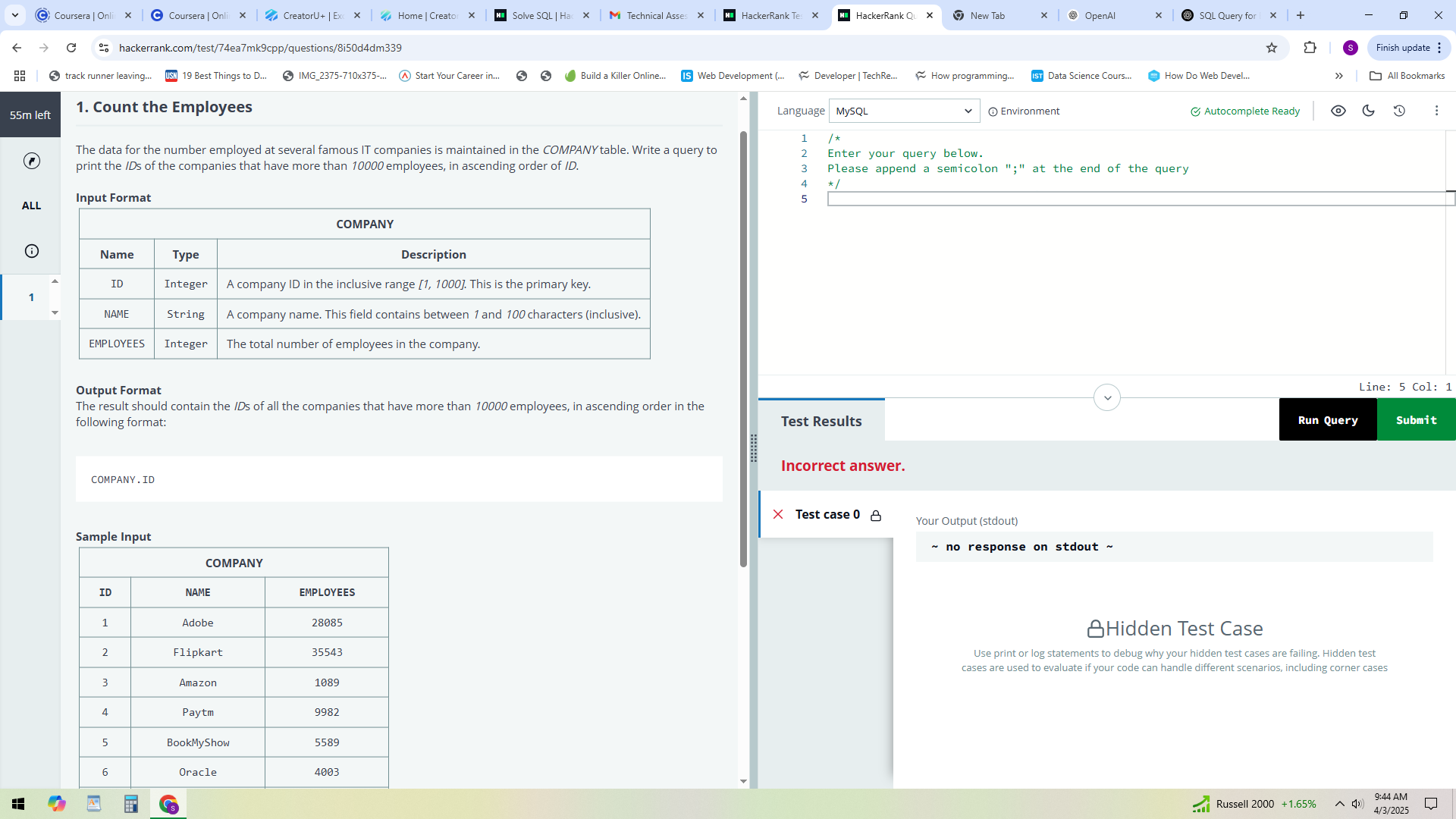Open the MySQL language dropdown
Viewport: 1456px width, 819px height.
(904, 111)
